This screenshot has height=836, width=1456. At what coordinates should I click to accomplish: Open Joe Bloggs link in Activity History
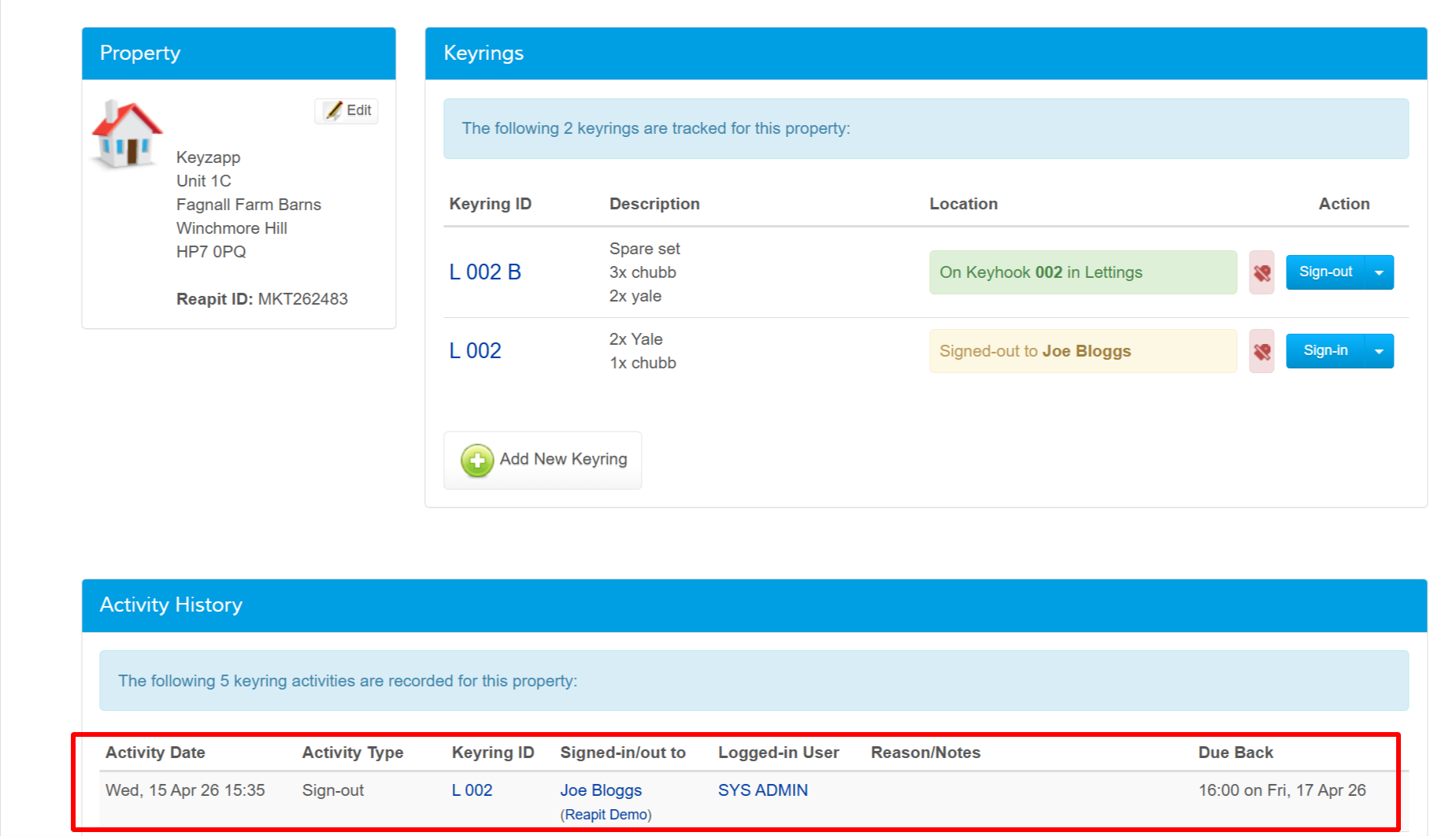(601, 790)
